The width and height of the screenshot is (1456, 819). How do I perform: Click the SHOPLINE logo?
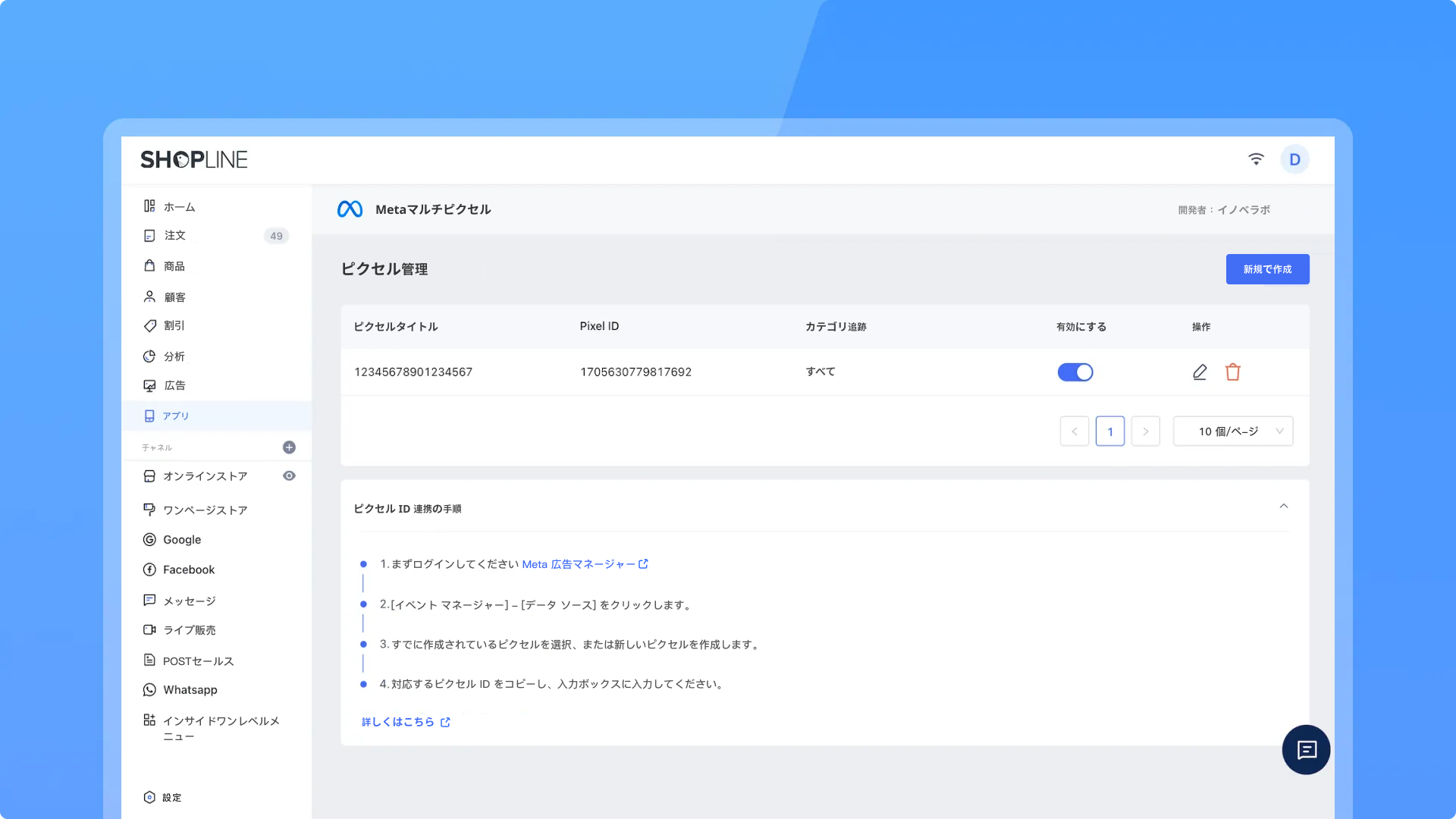point(194,159)
